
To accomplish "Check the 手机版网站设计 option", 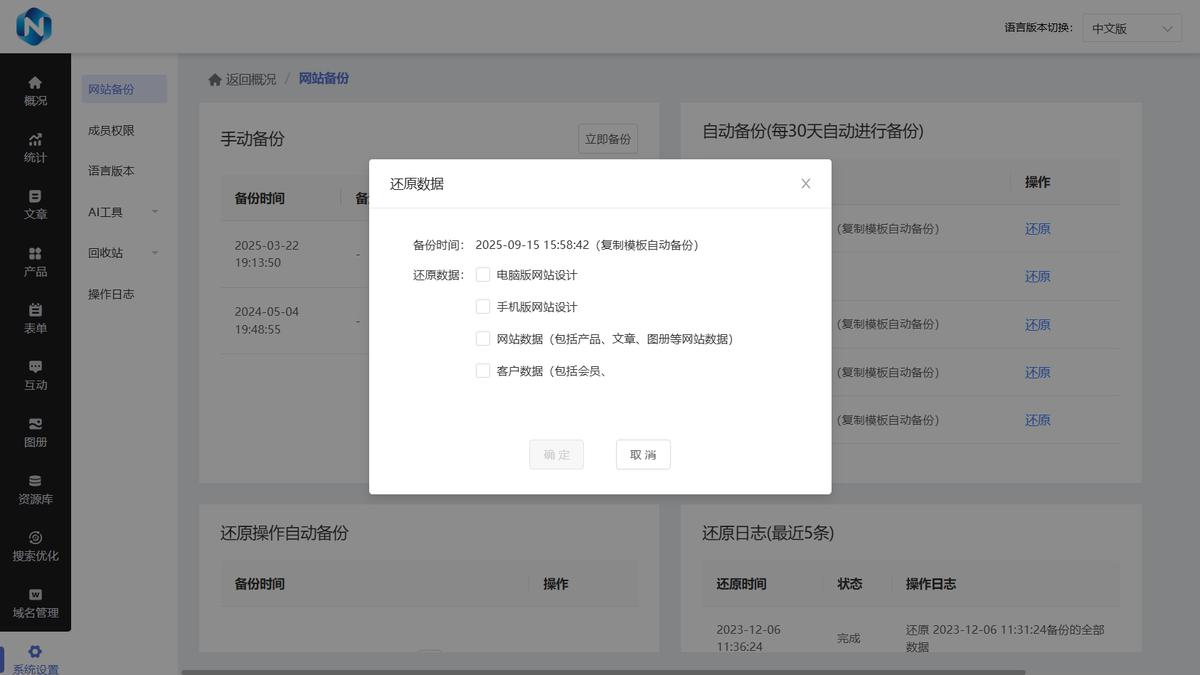I will [483, 306].
